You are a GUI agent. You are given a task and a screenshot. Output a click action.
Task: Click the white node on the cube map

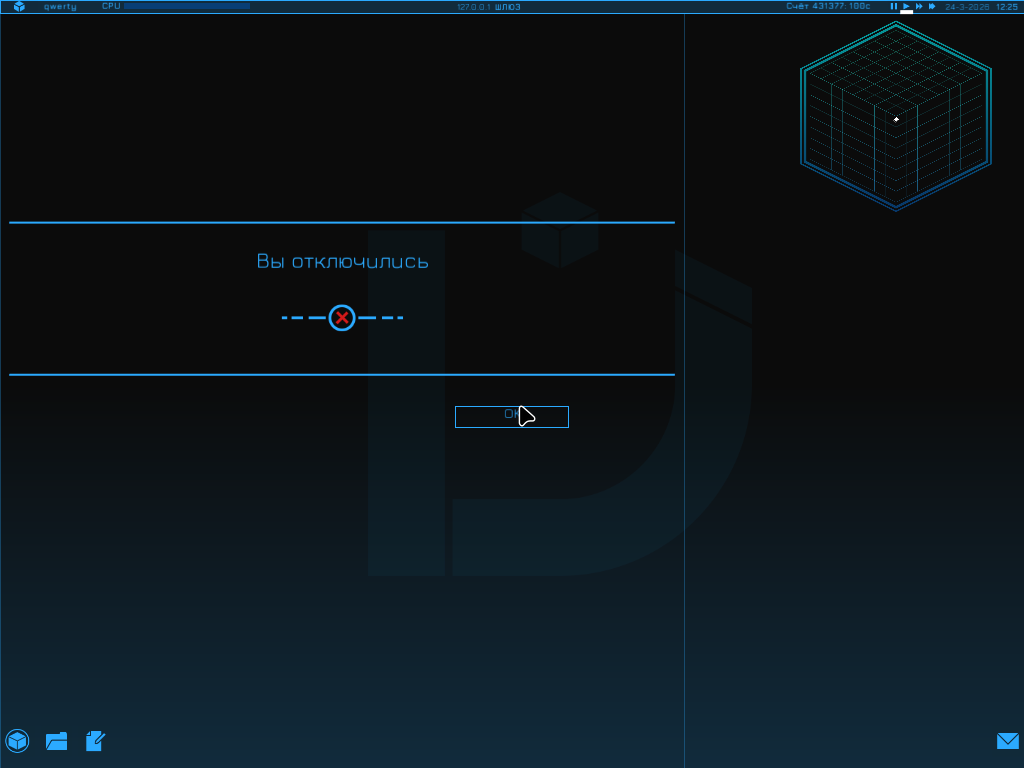point(896,119)
